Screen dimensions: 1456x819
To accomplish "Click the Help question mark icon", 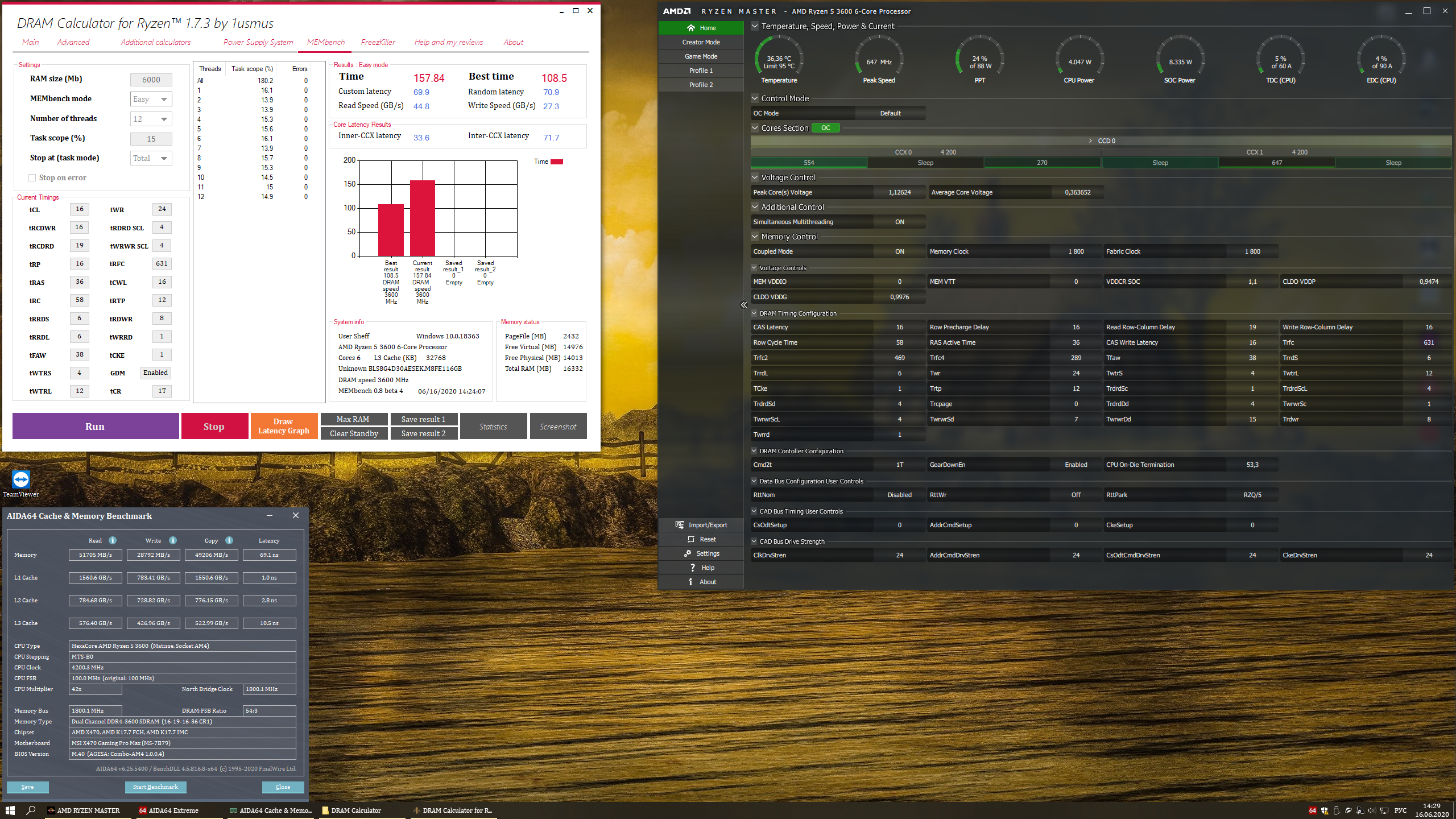I will click(x=692, y=568).
